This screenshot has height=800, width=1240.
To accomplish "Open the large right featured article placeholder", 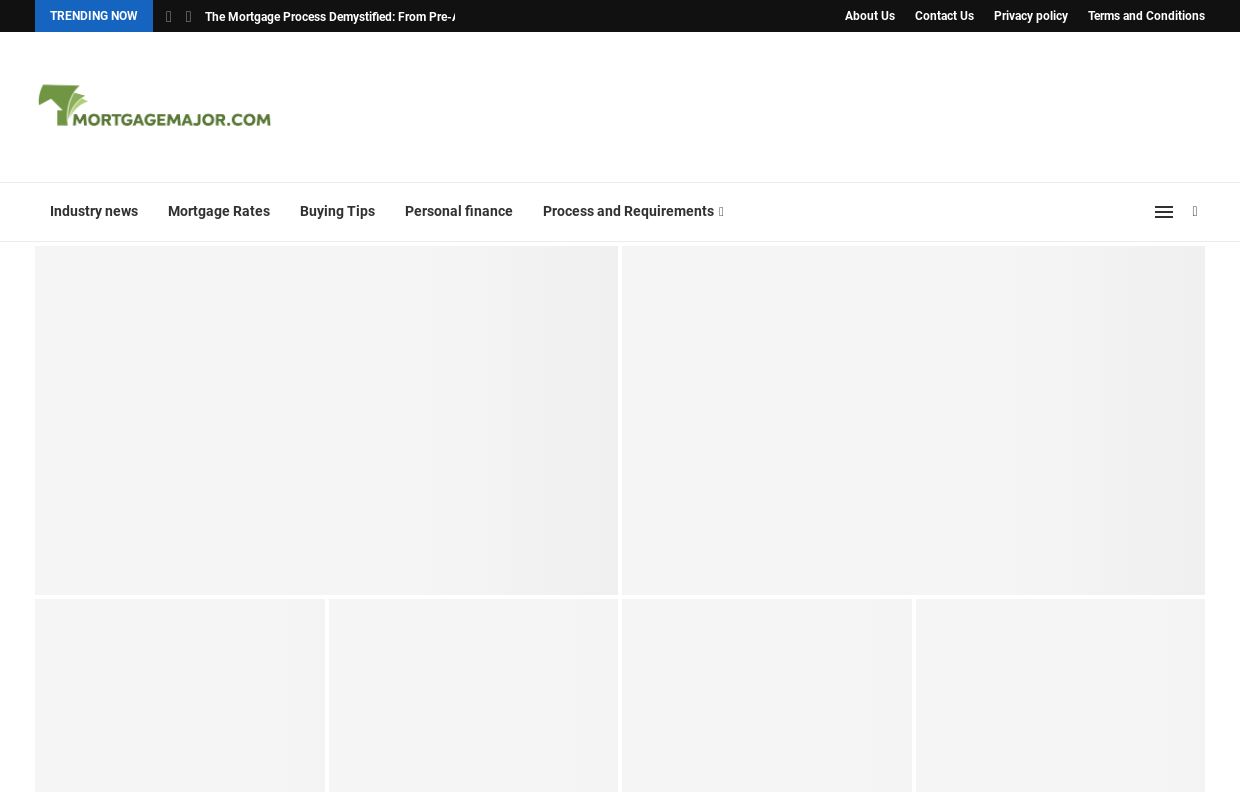I will pos(913,420).
